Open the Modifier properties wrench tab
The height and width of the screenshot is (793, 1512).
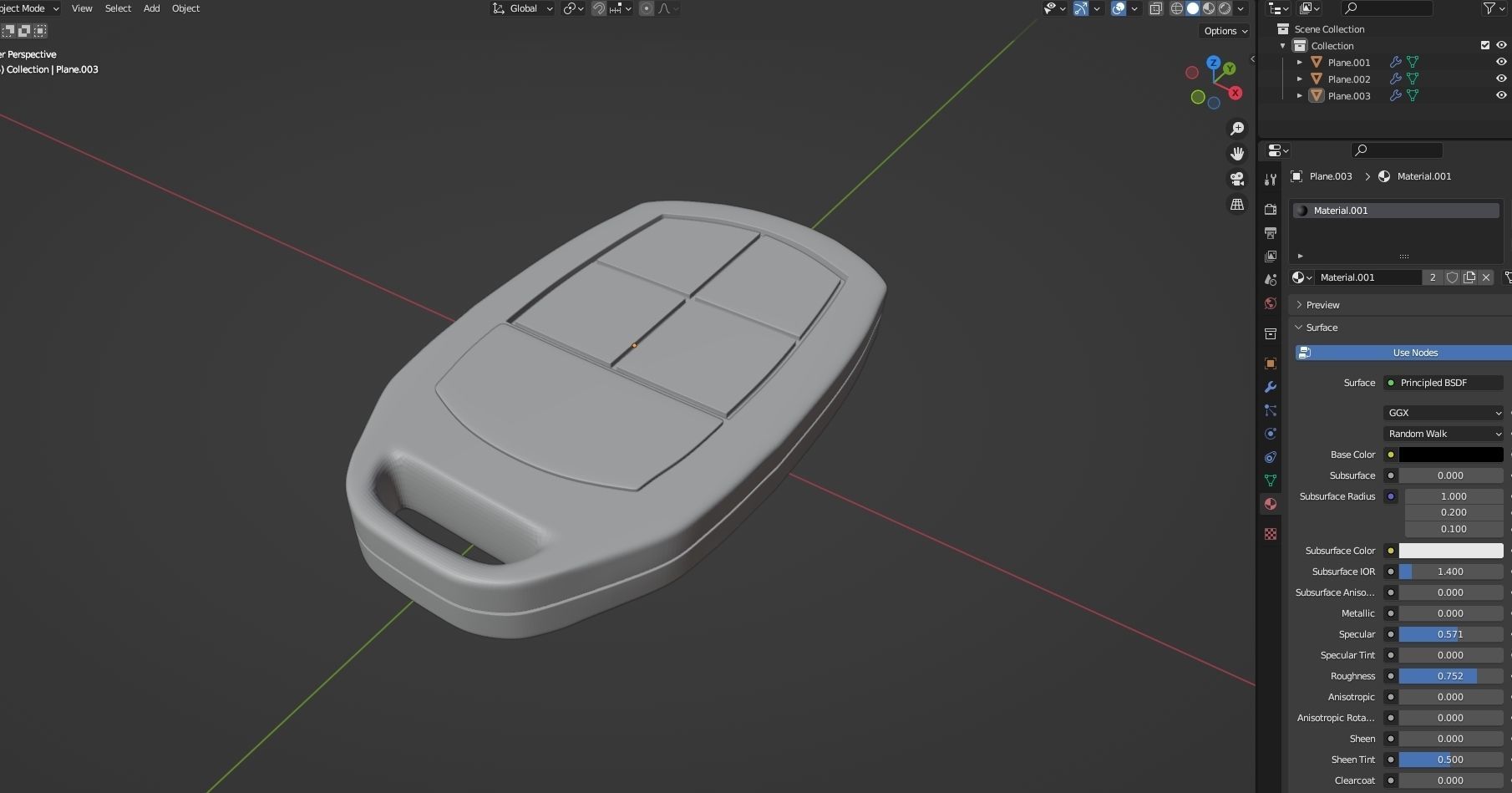coord(1271,387)
